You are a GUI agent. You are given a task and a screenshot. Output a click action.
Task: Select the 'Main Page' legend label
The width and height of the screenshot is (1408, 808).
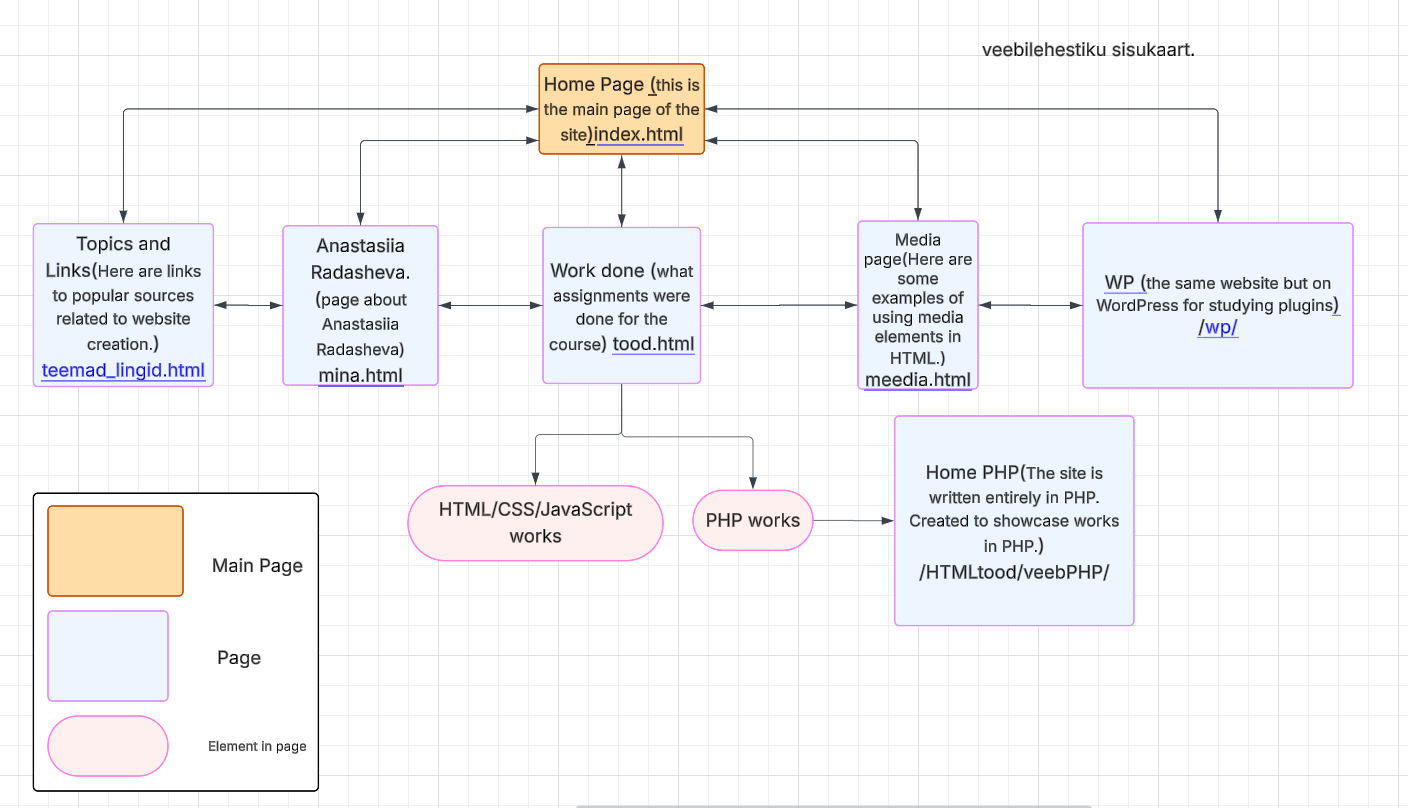[x=257, y=566]
